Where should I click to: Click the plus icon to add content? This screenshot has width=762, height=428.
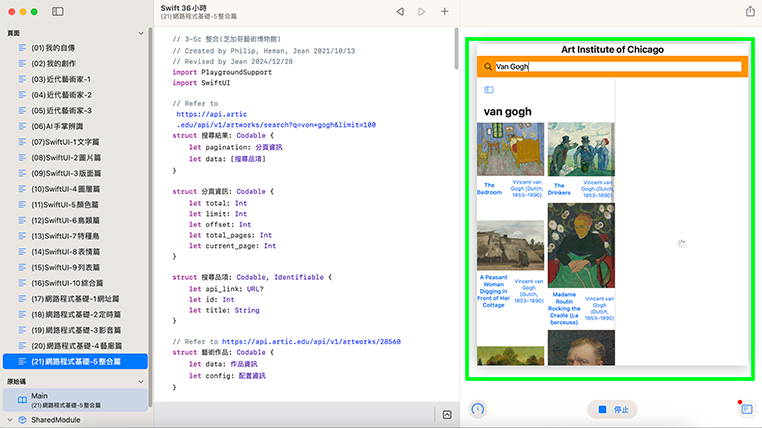pos(444,11)
